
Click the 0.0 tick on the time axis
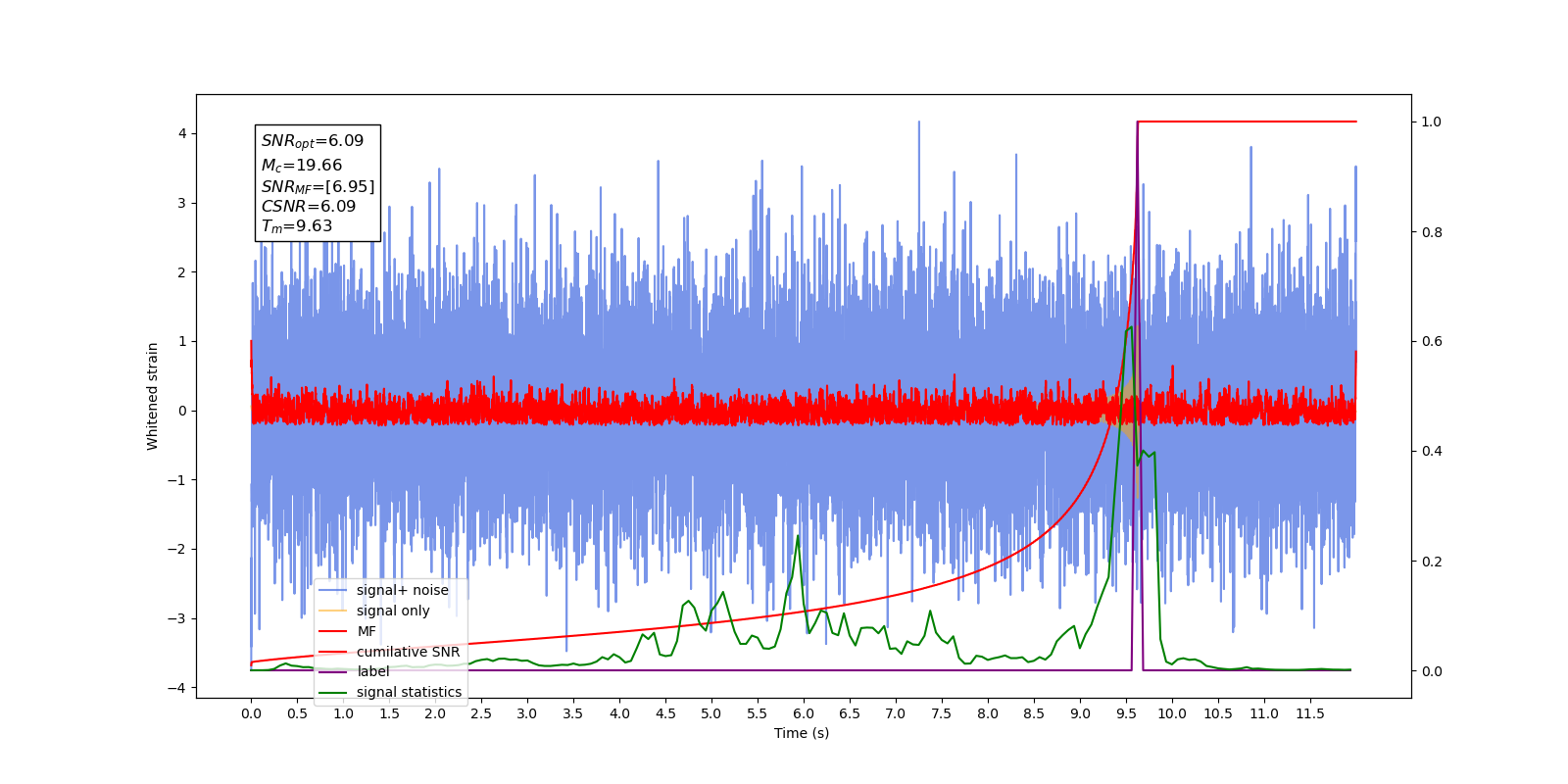coord(251,713)
